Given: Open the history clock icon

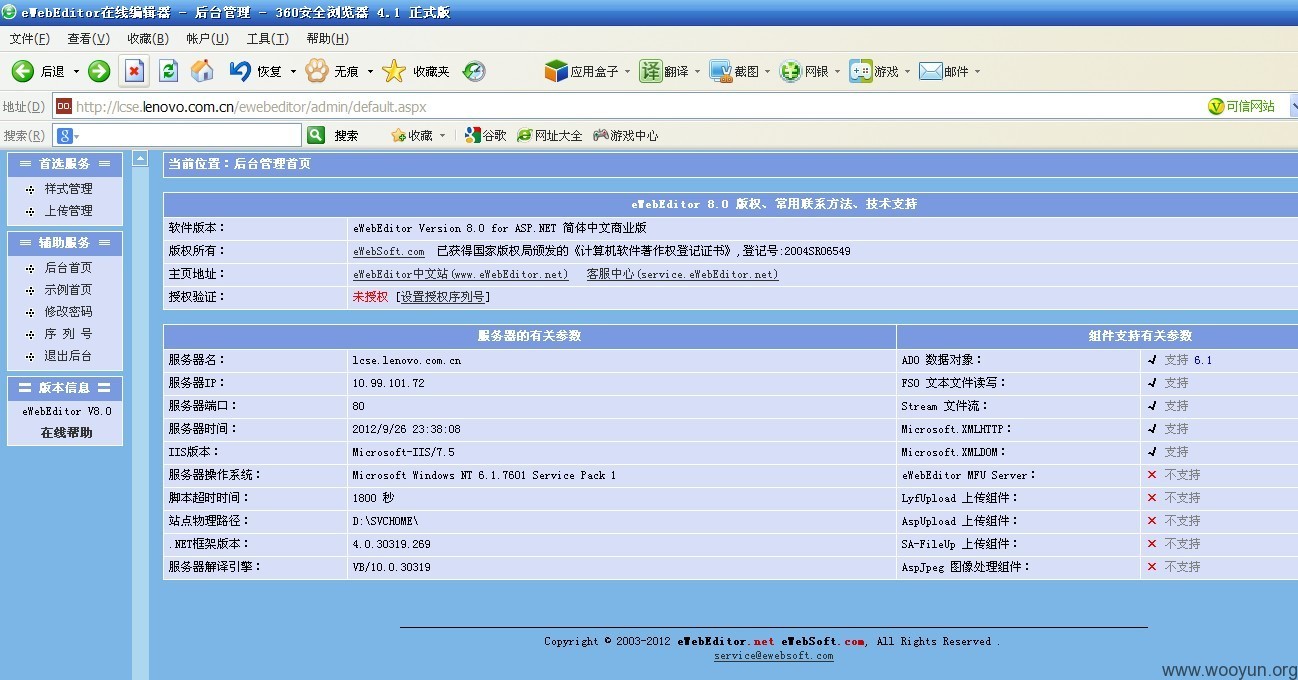Looking at the screenshot, I should (x=474, y=71).
